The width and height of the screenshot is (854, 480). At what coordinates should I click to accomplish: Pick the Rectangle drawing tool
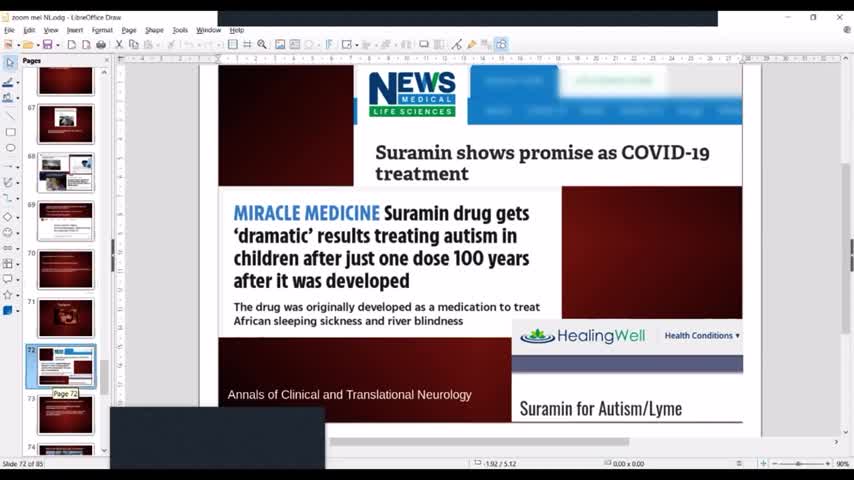point(10,132)
